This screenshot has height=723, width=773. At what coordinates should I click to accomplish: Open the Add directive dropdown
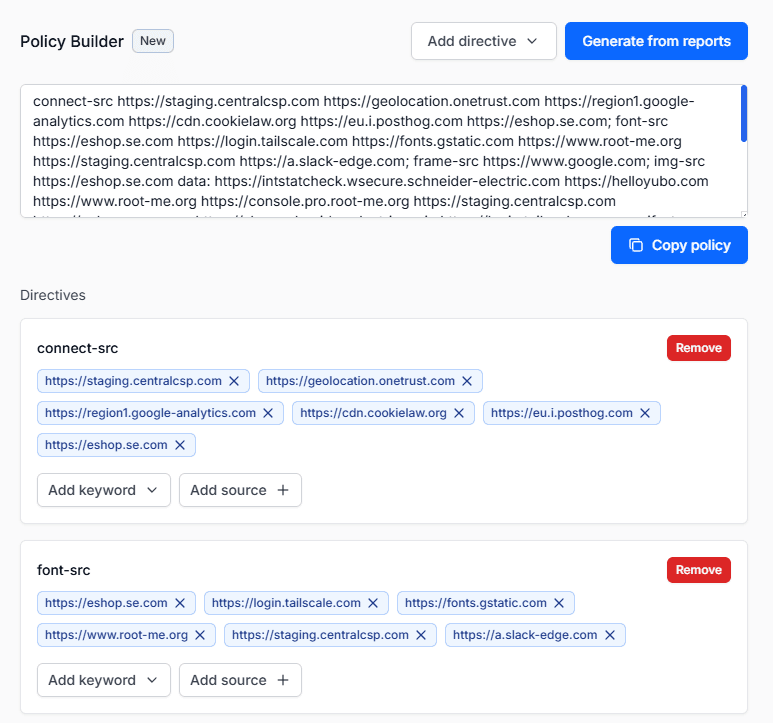(484, 41)
